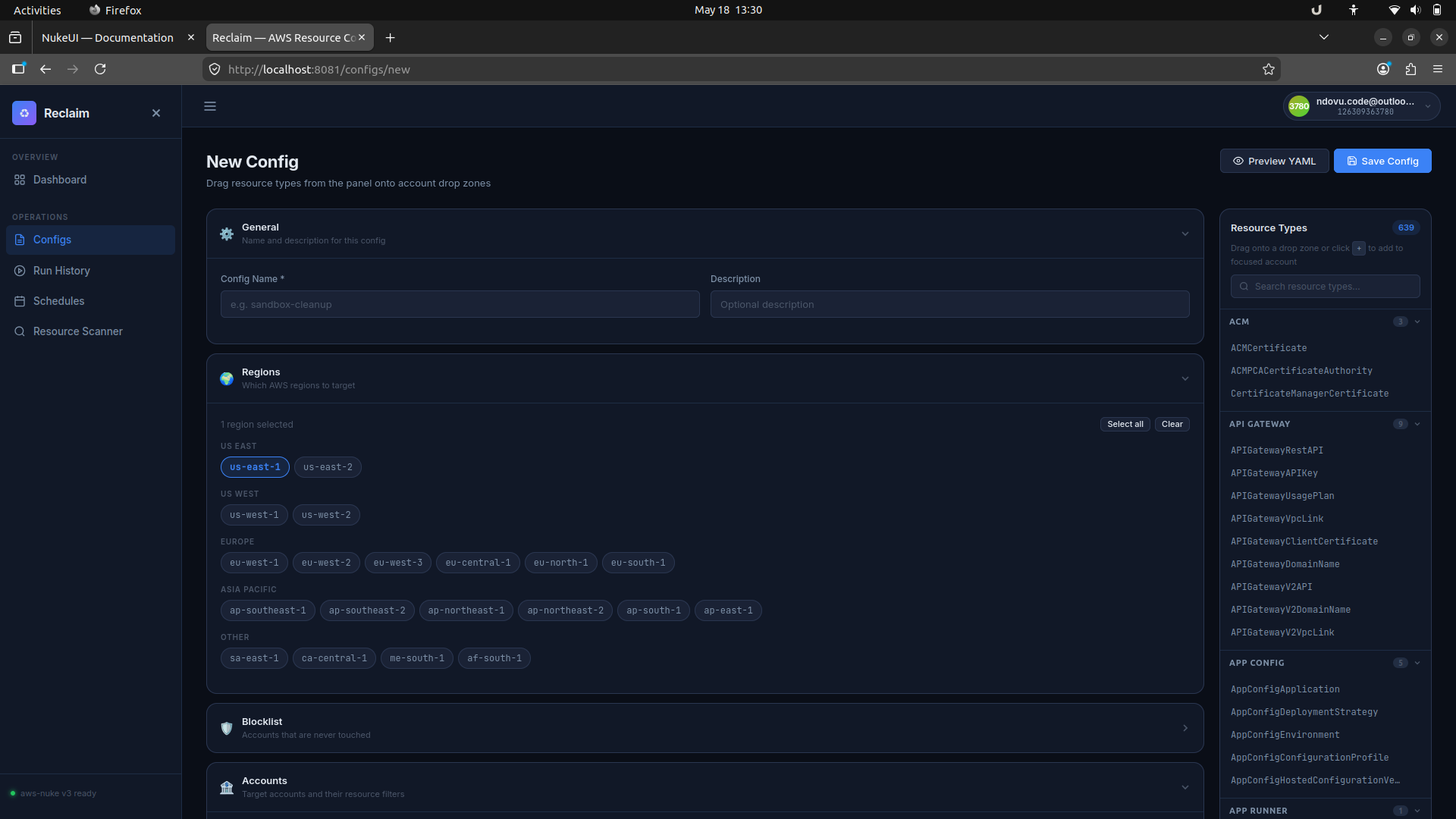Clear the selected regions
The width and height of the screenshot is (1456, 819).
tap(1172, 424)
